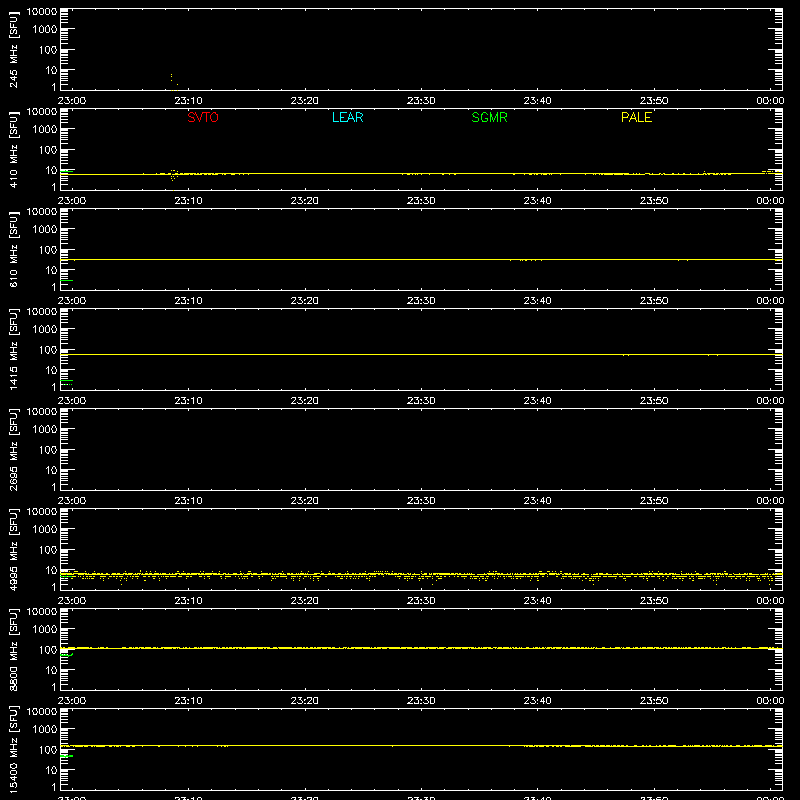Screen dimensions: 800x800
Task: Click the 10000 tick label on 245 MHz axis
Action: coord(42,12)
